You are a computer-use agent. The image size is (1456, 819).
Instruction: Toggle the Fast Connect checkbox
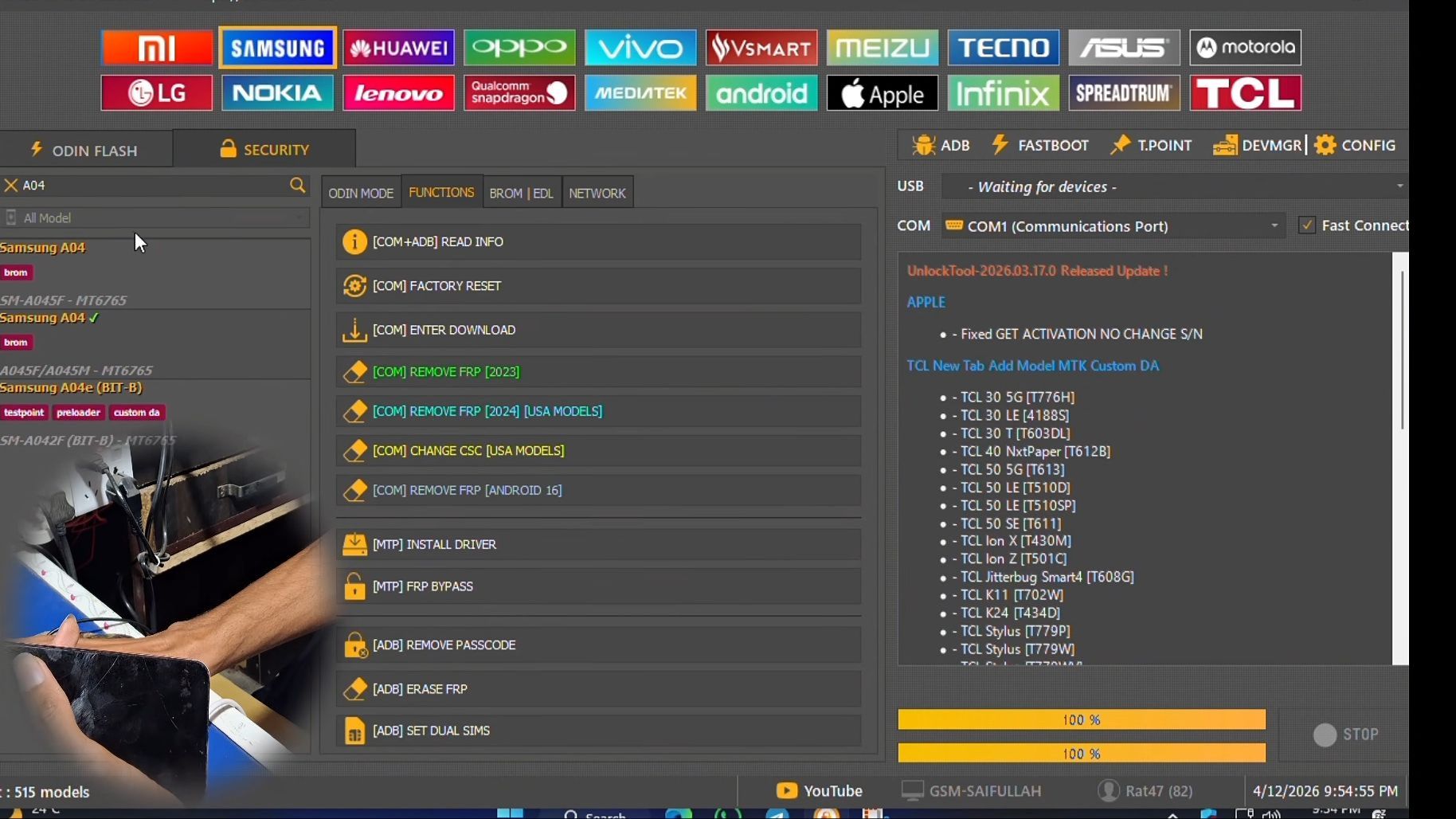[x=1306, y=225]
